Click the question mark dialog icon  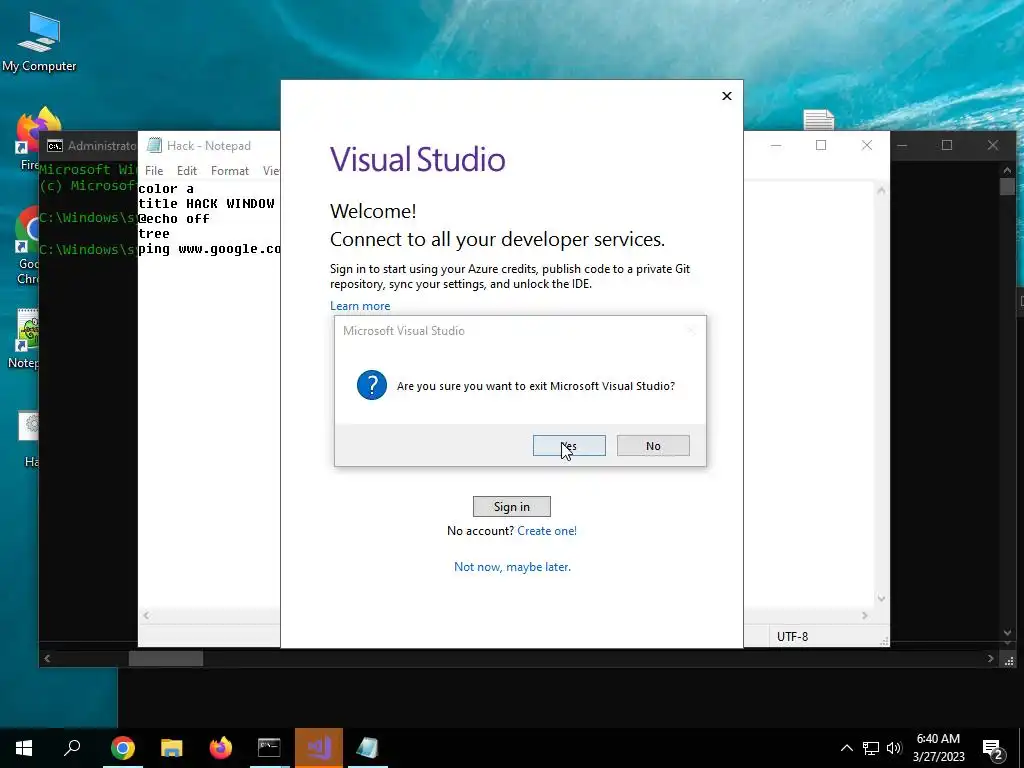(372, 385)
